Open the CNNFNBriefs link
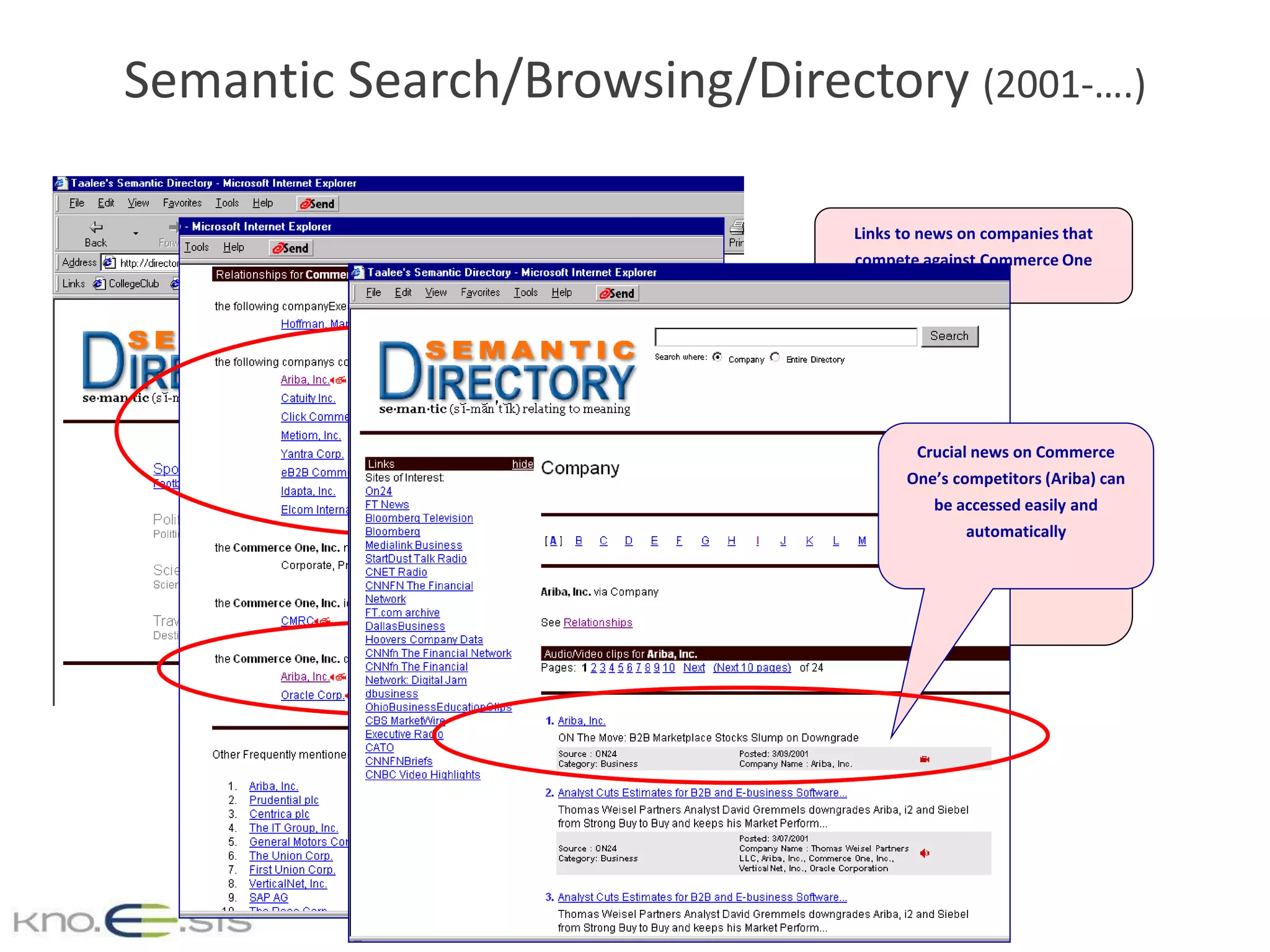The image size is (1270, 952). click(399, 761)
